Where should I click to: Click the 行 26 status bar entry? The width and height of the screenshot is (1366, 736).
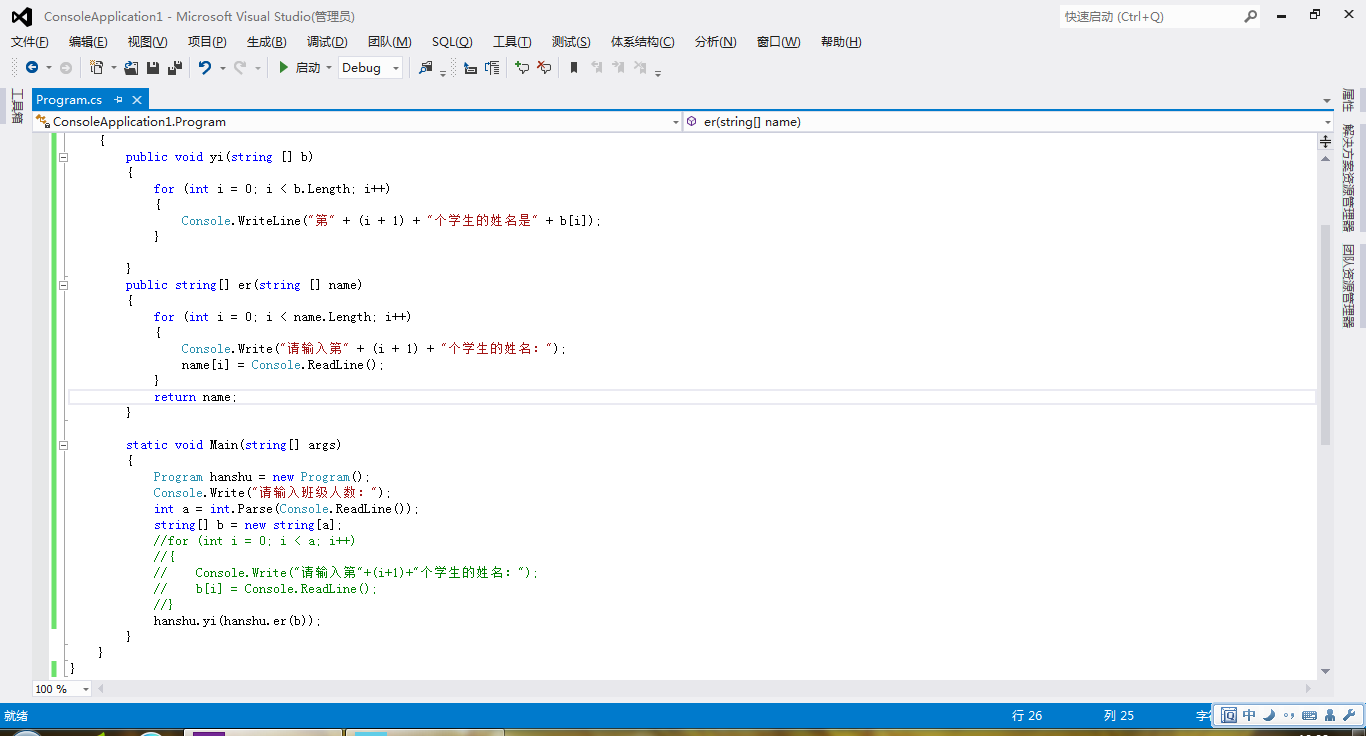[x=1027, y=716]
